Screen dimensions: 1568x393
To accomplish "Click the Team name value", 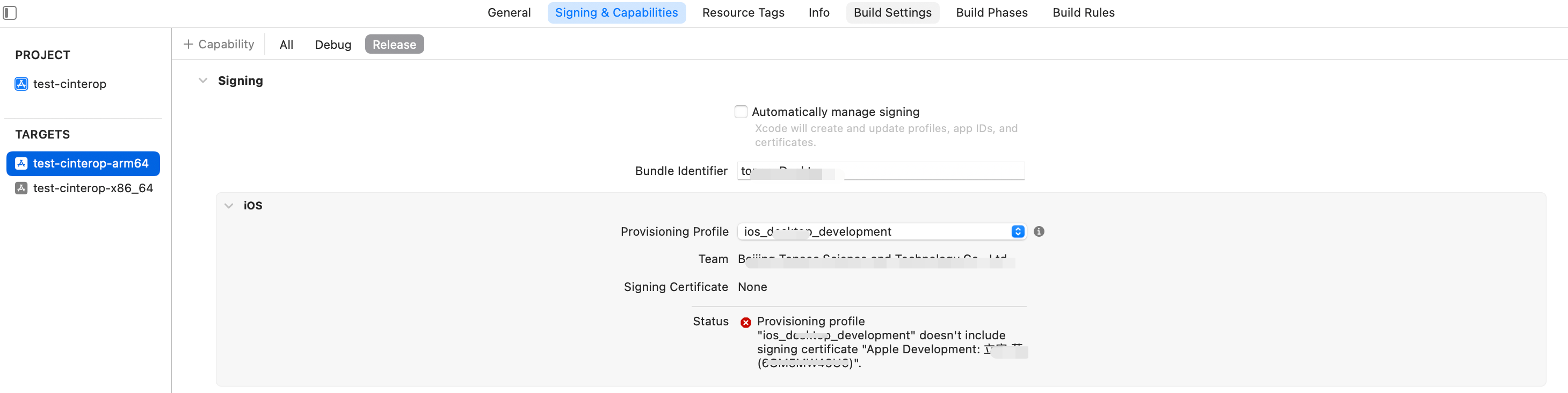I will click(876, 259).
